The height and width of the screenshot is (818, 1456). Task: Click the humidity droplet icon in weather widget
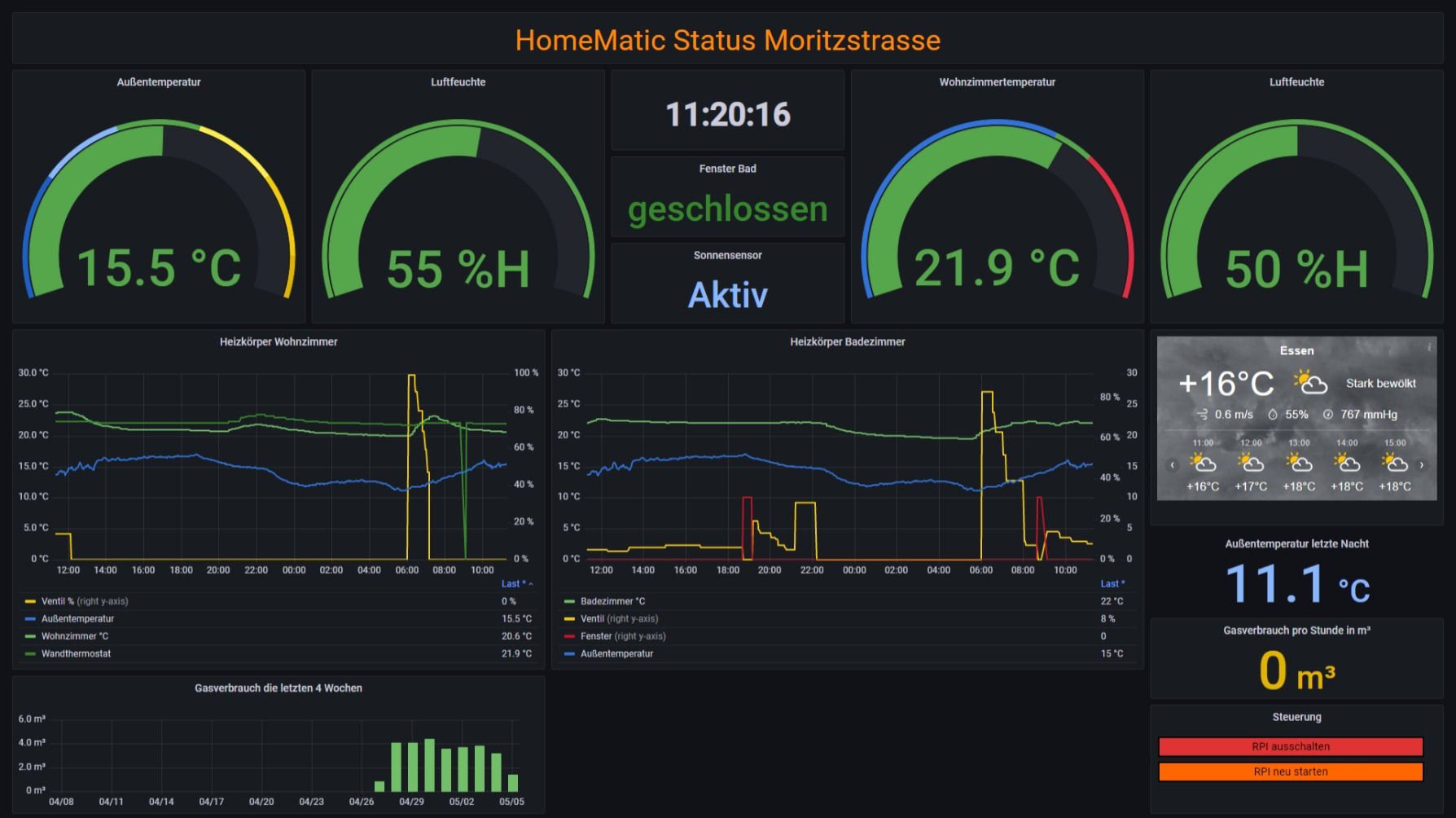1273,415
